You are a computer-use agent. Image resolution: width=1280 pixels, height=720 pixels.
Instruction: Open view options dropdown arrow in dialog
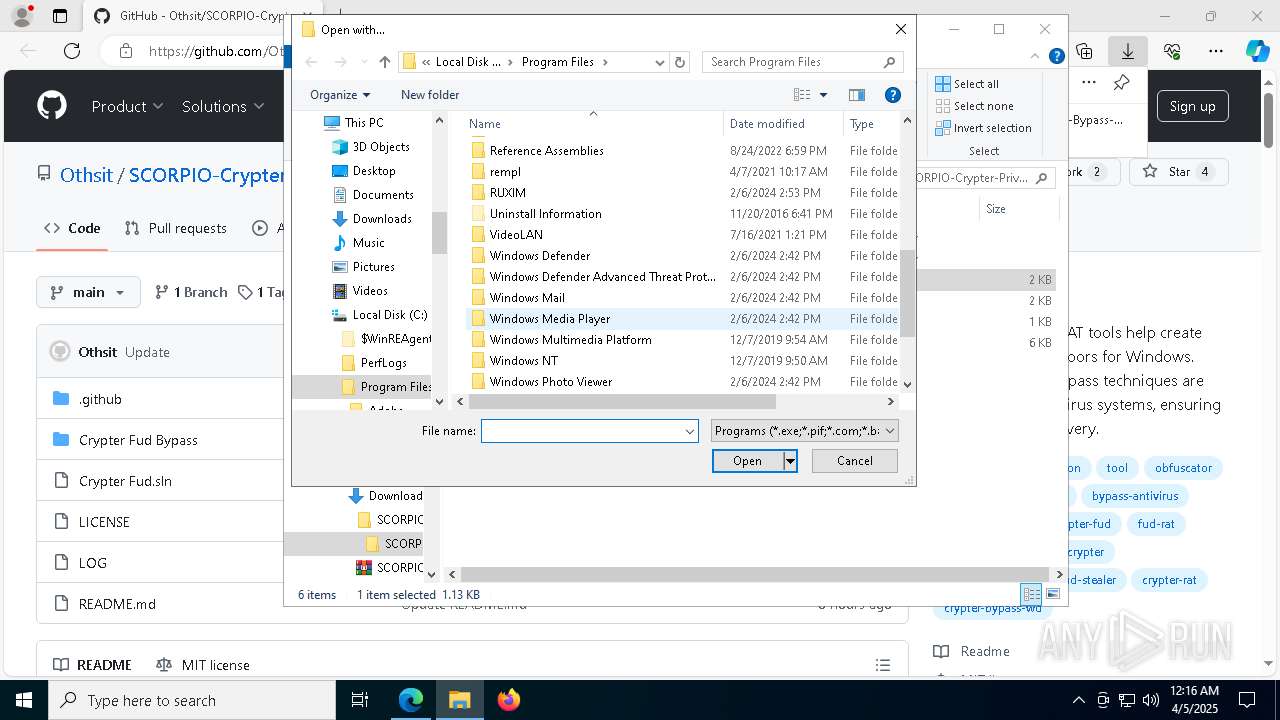click(x=824, y=95)
